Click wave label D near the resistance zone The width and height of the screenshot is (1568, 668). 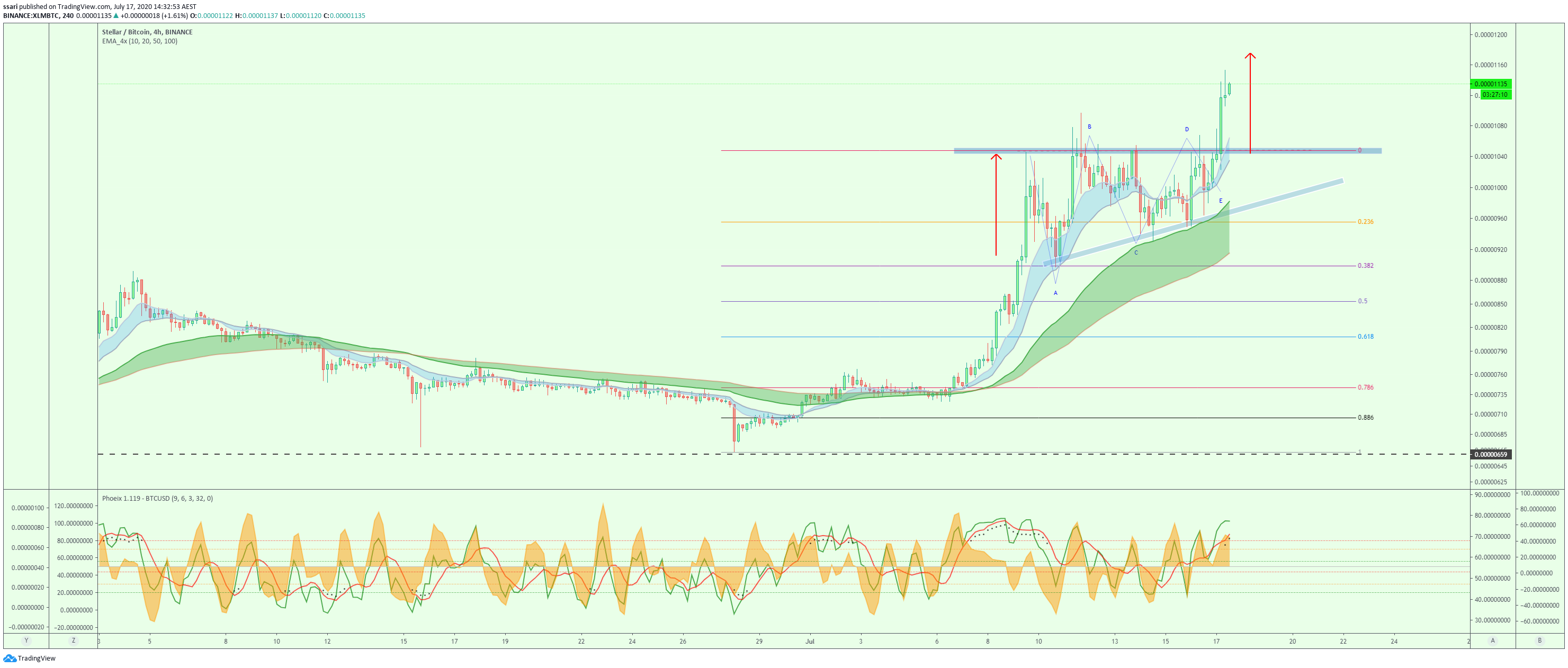1187,130
